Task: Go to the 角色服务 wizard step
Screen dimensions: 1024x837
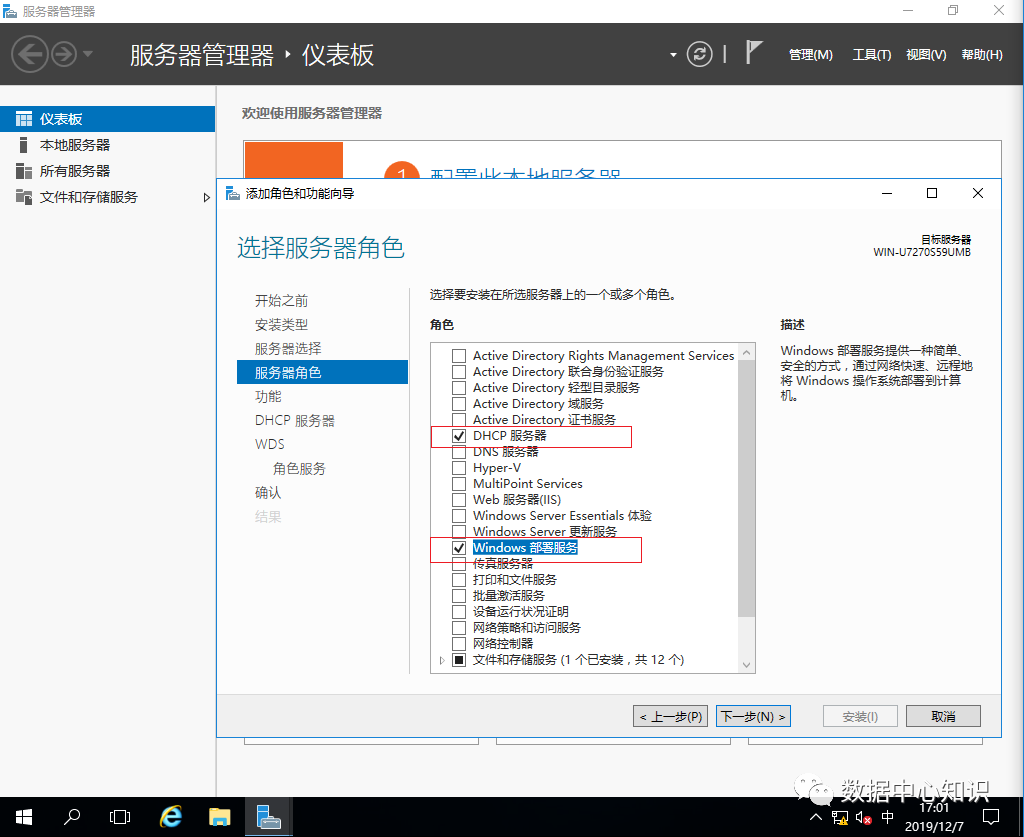Action: tap(299, 468)
